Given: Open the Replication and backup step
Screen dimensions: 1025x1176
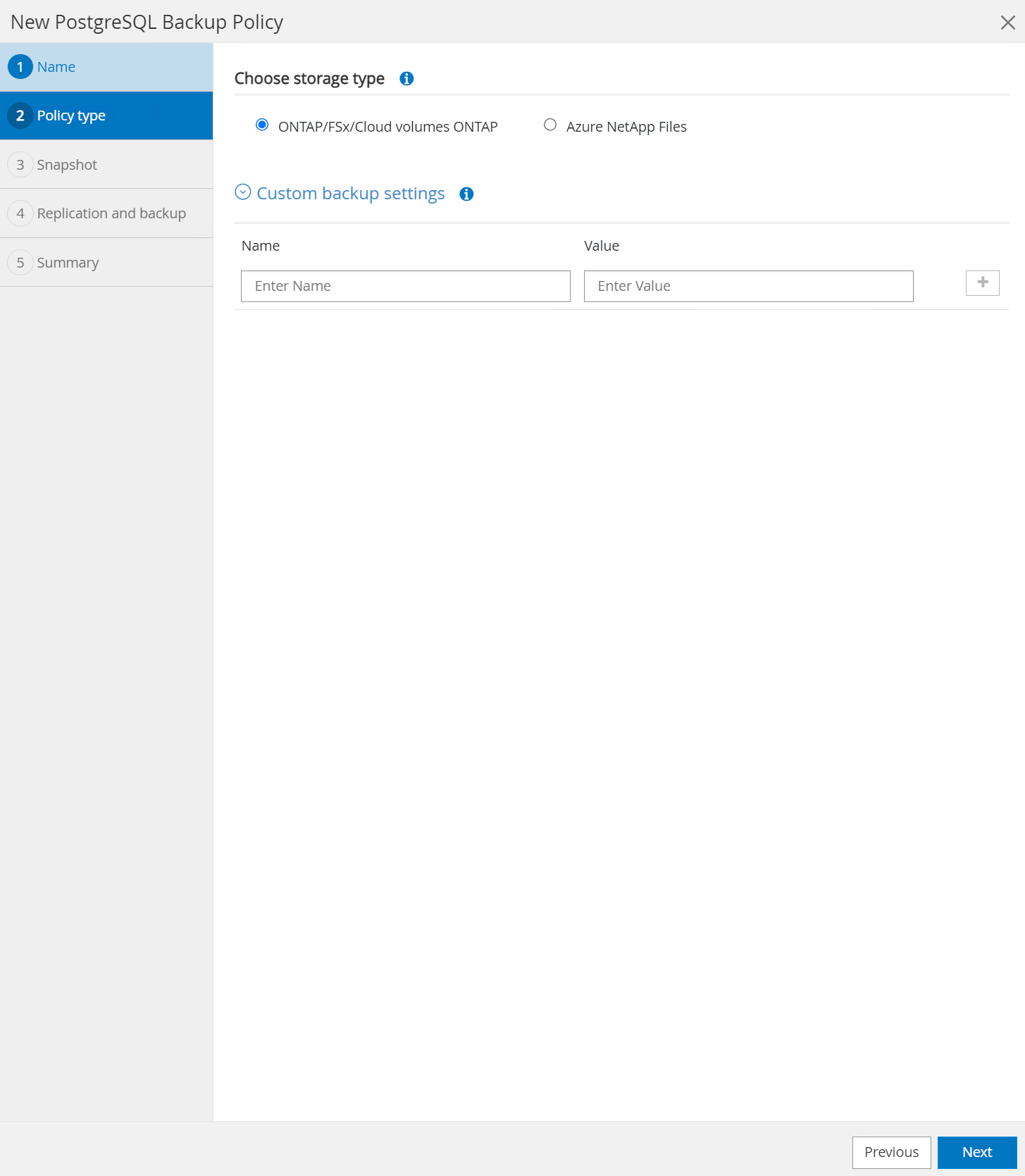Looking at the screenshot, I should pos(111,213).
